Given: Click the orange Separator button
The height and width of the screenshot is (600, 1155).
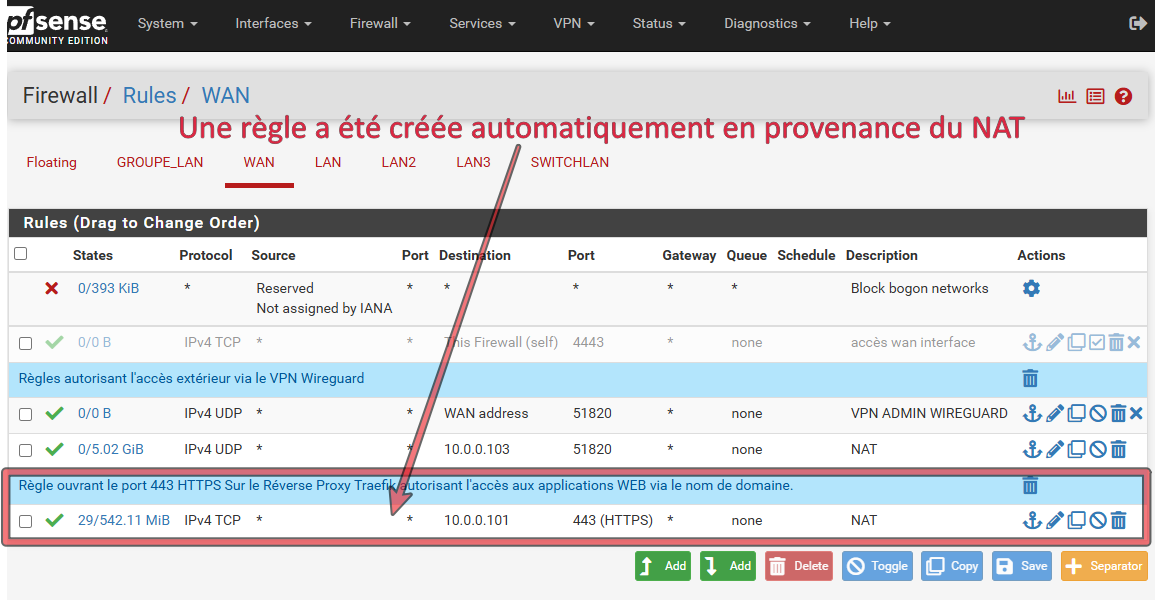Looking at the screenshot, I should [1104, 566].
